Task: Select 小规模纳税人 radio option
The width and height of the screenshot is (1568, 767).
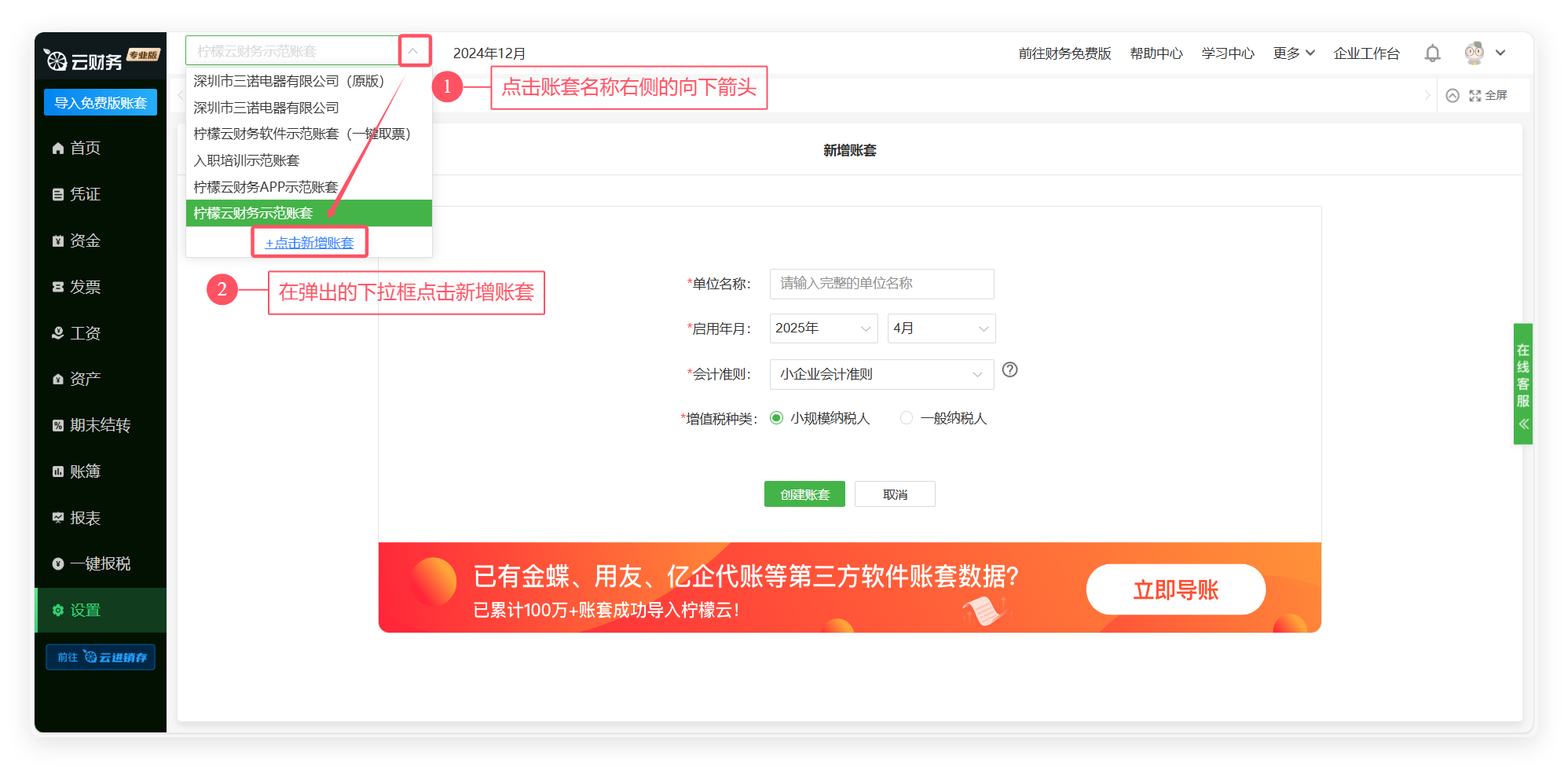Action: tap(776, 418)
